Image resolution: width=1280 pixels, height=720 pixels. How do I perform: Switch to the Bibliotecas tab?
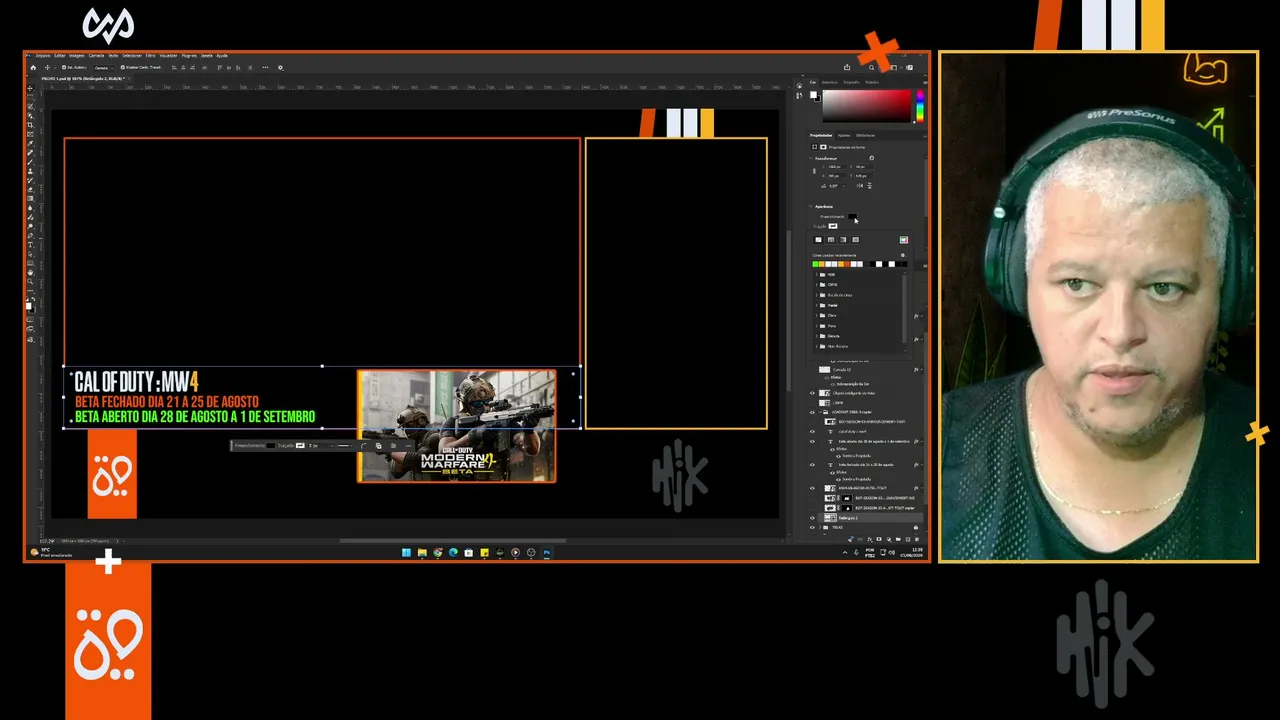pyautogui.click(x=865, y=135)
